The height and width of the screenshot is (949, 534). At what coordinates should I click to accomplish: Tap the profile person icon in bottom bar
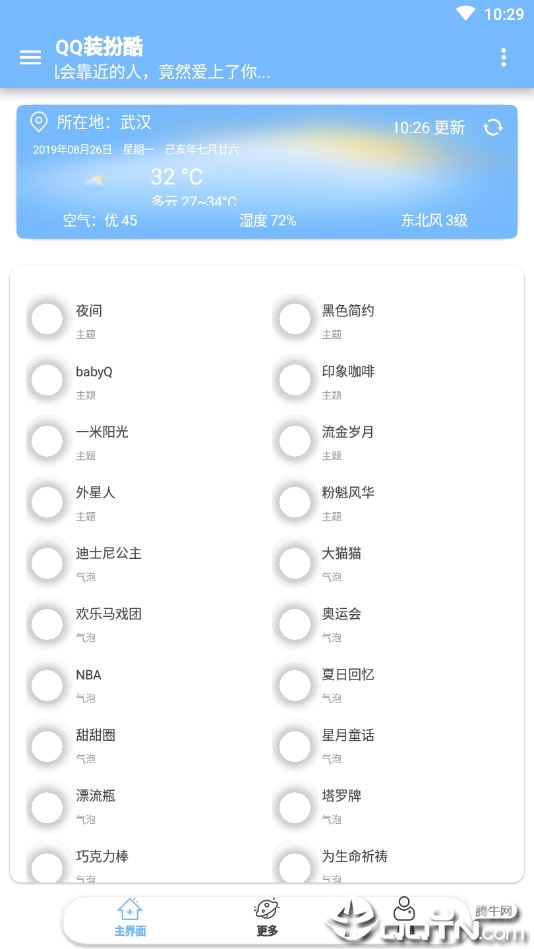click(403, 908)
